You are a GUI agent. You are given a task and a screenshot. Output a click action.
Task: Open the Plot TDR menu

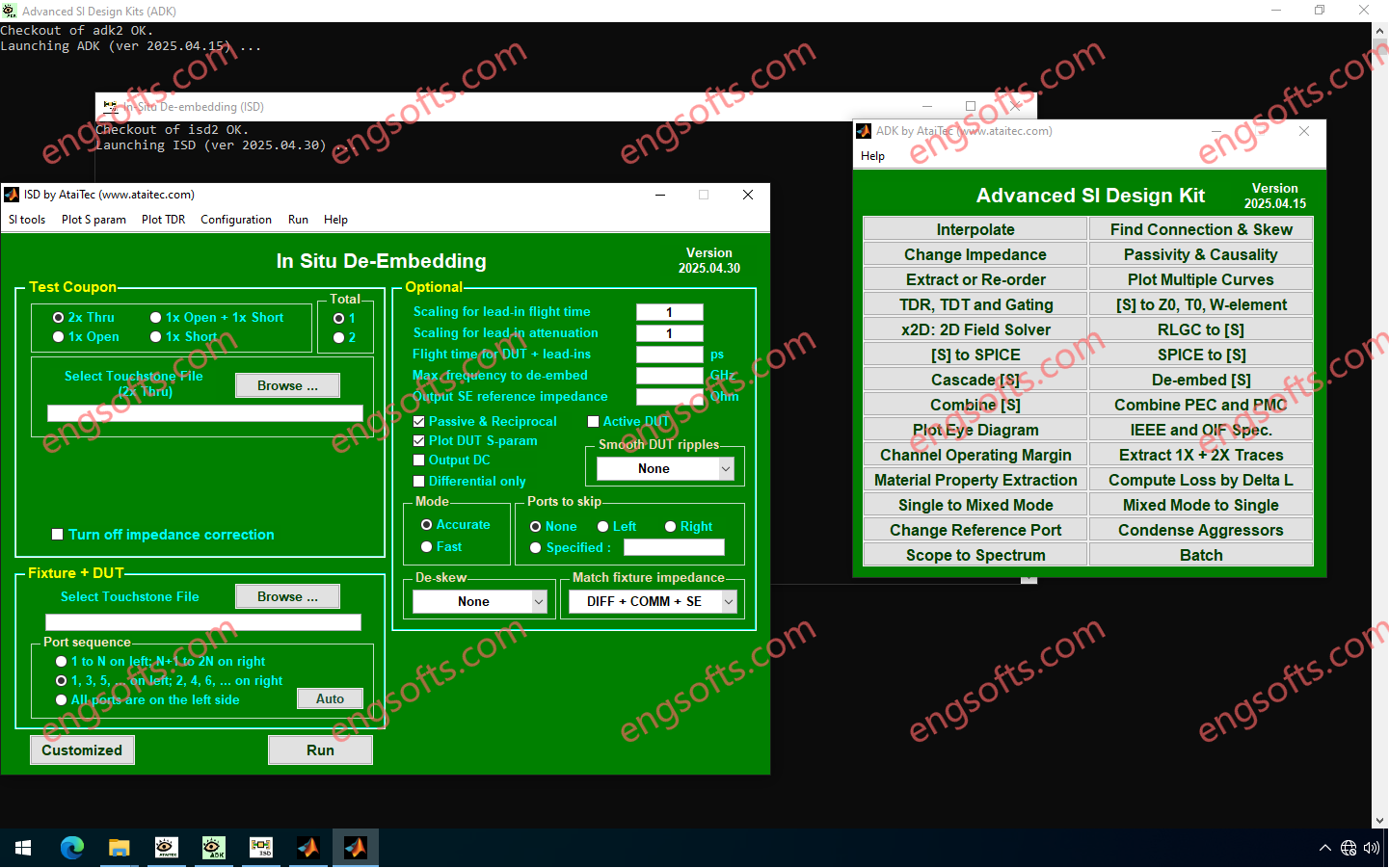pyautogui.click(x=163, y=220)
